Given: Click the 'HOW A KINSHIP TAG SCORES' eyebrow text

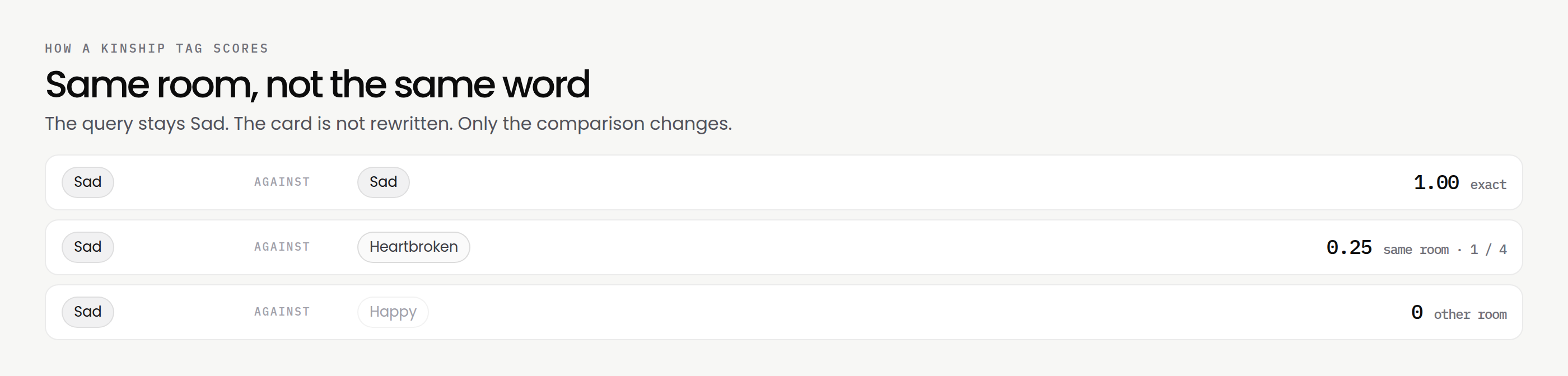Looking at the screenshot, I should tap(156, 49).
